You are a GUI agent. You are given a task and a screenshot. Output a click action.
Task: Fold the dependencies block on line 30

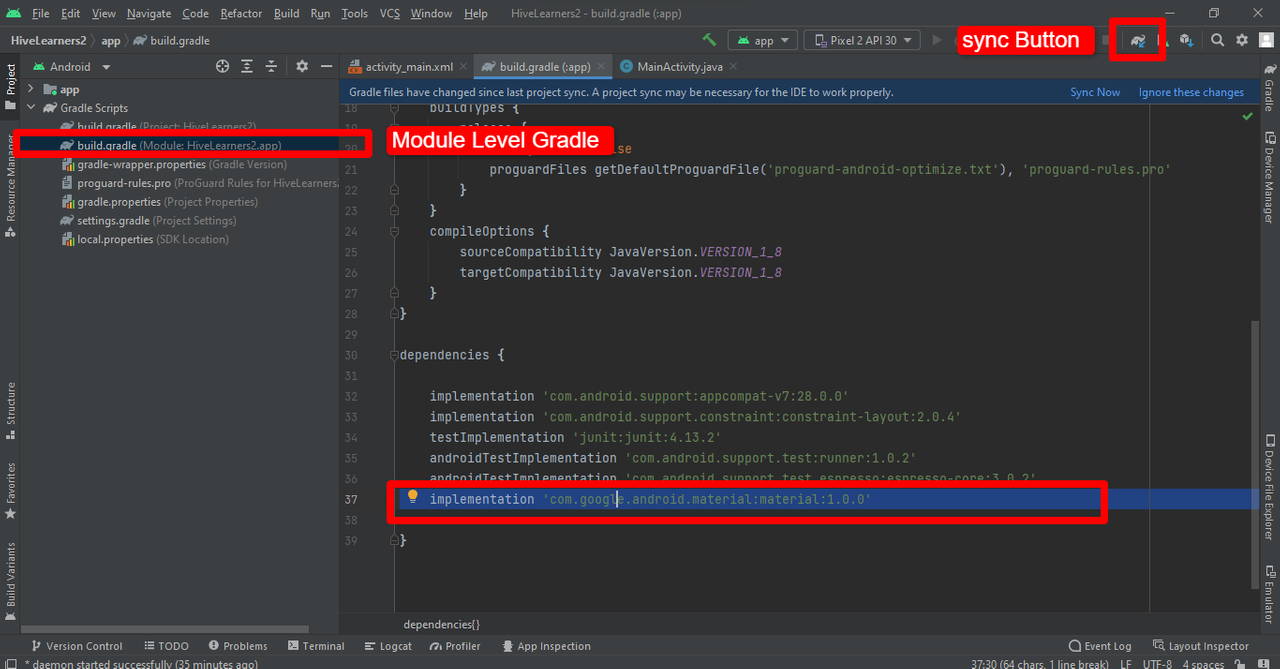pyautogui.click(x=394, y=355)
